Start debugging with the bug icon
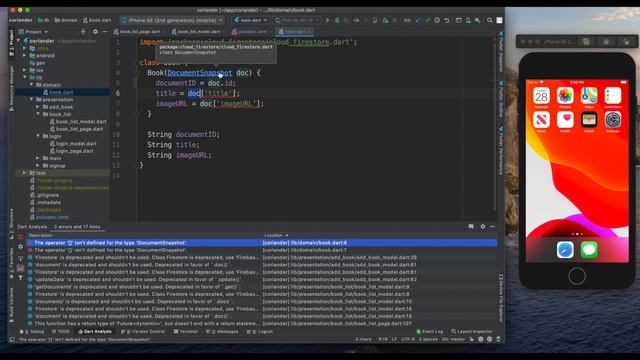The width and height of the screenshot is (640, 360). coord(337,20)
